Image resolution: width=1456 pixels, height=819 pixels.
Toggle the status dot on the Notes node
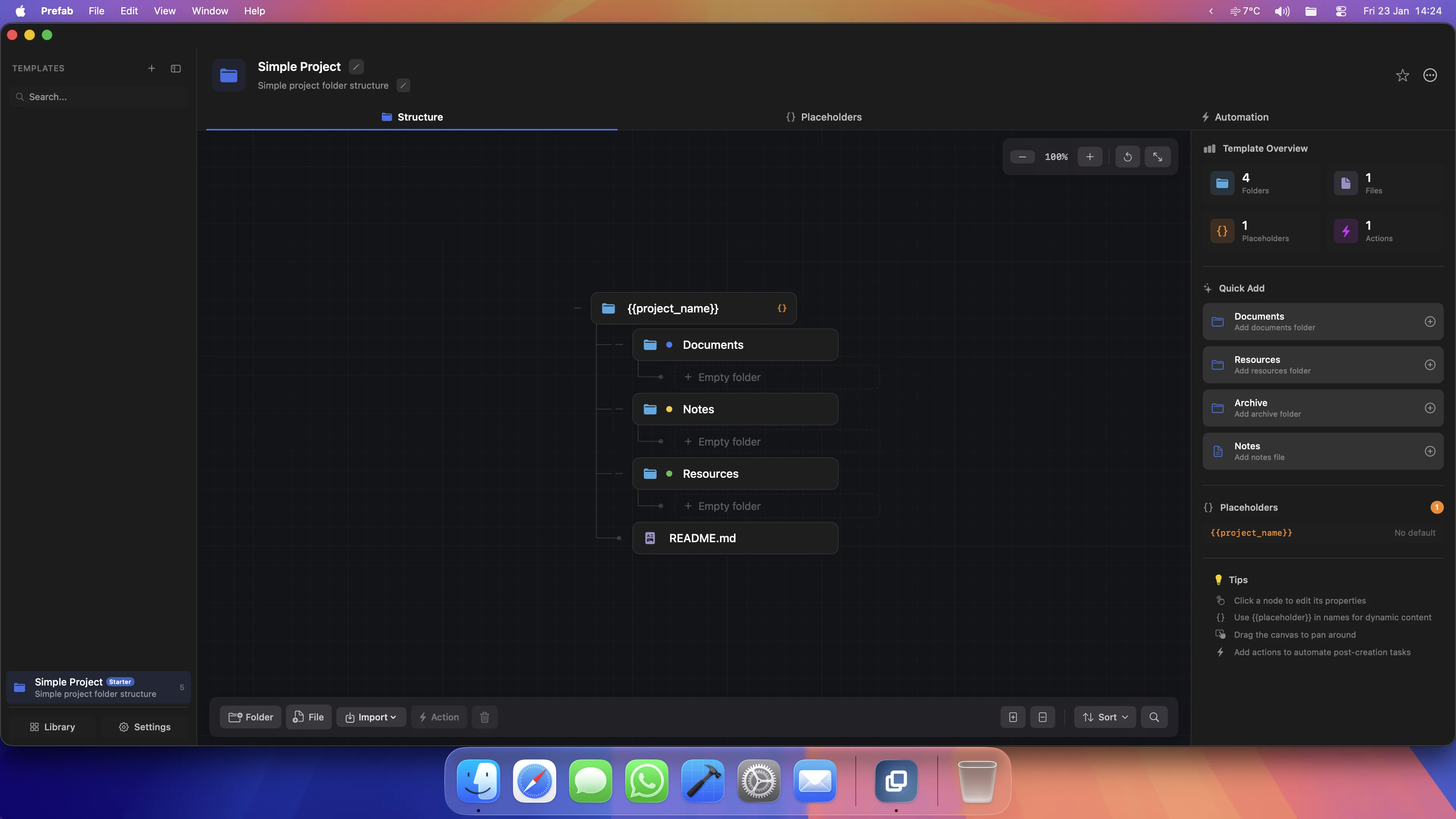point(669,409)
